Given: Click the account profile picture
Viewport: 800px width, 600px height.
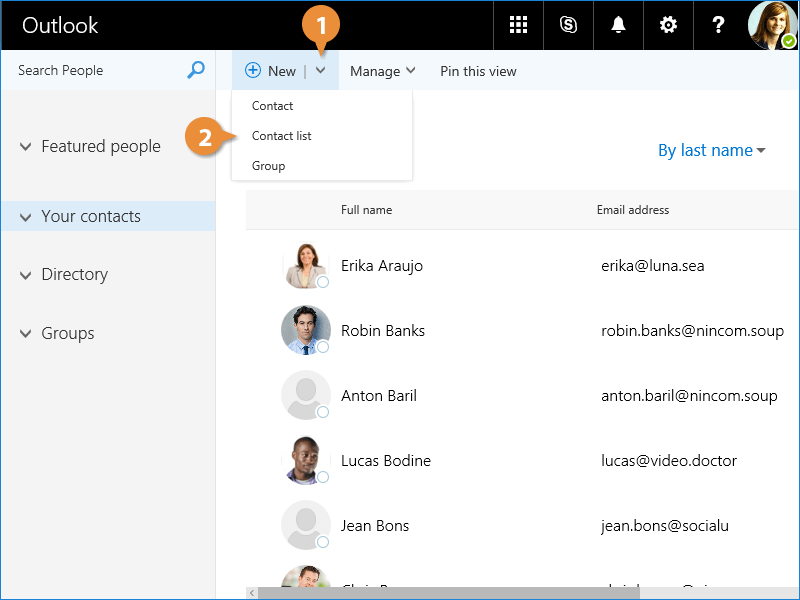Looking at the screenshot, I should 772,25.
